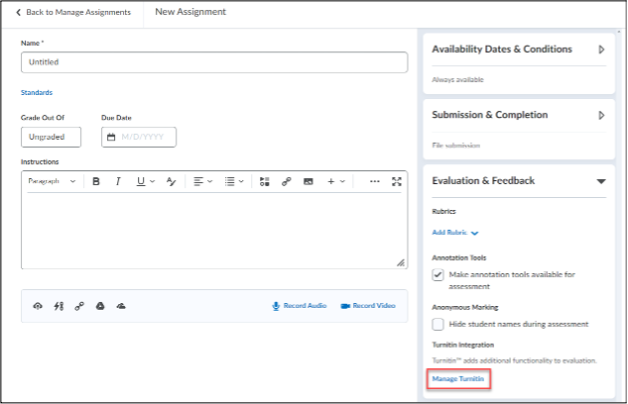Click the insert image icon in editor toolbar
Viewport: 628px width, 404px height.
[308, 181]
